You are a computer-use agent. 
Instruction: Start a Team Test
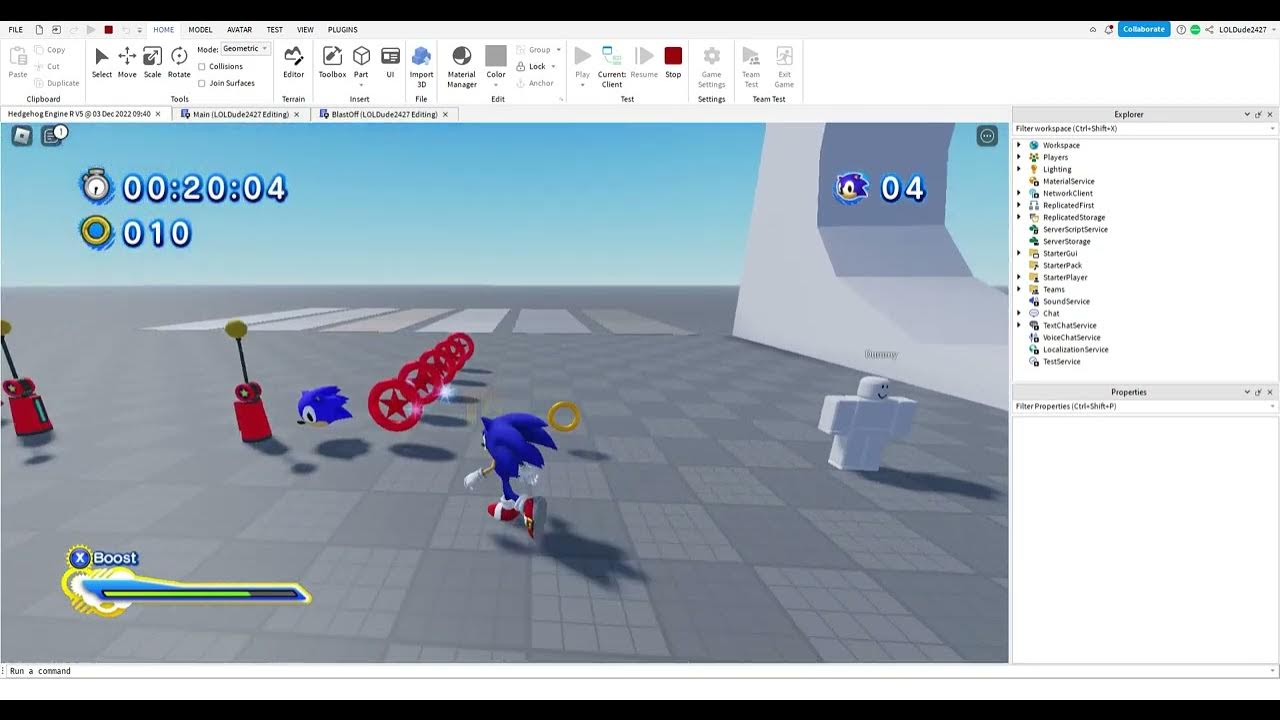tap(751, 67)
